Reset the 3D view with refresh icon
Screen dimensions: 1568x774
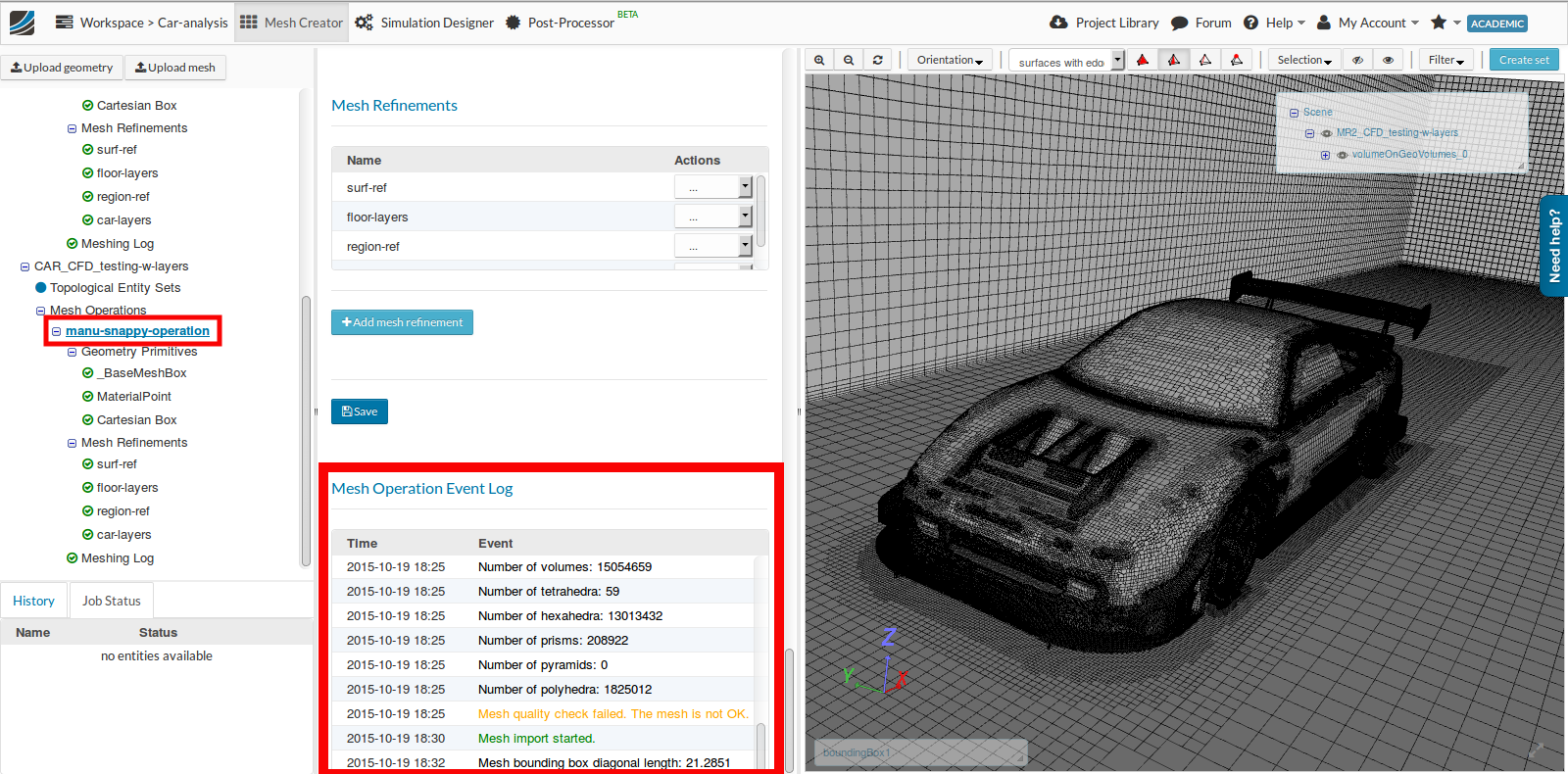tap(878, 60)
